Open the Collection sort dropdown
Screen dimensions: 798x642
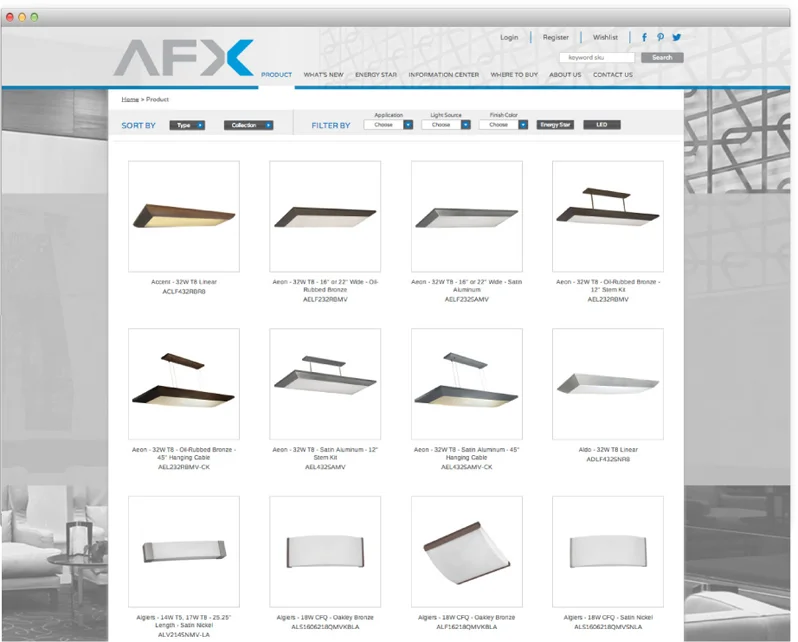249,125
